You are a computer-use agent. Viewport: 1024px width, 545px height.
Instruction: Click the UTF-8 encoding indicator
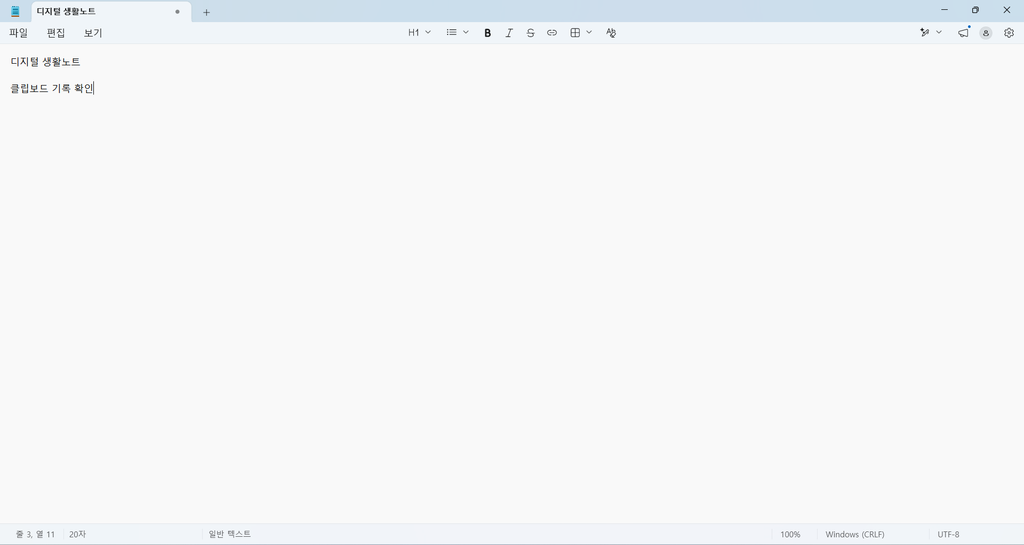pyautogui.click(x=948, y=534)
